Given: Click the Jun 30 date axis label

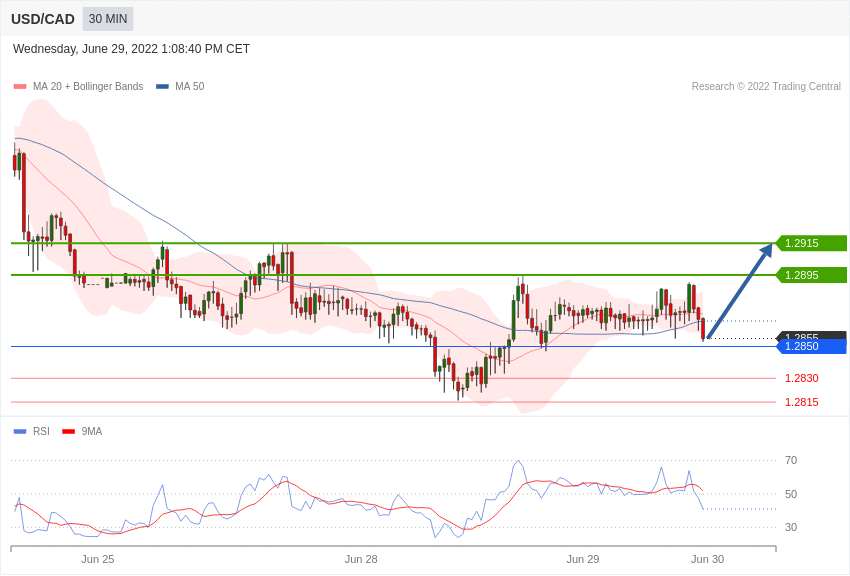Looking at the screenshot, I should click(707, 559).
